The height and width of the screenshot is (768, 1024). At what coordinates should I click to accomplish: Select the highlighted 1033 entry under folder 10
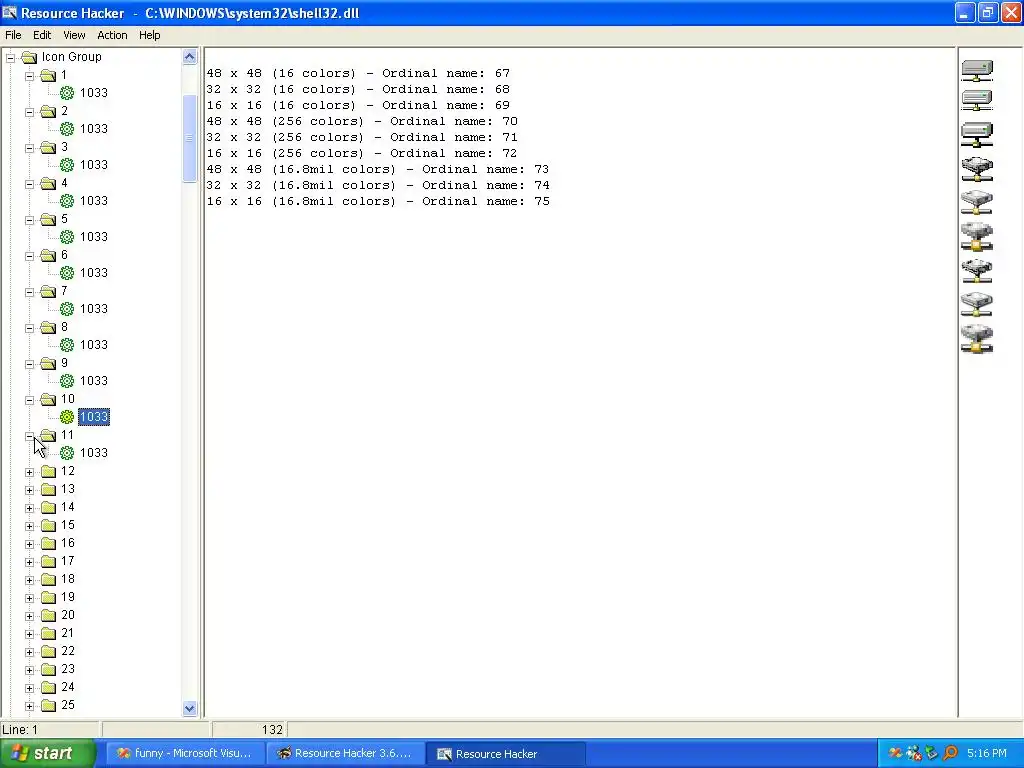[94, 417]
